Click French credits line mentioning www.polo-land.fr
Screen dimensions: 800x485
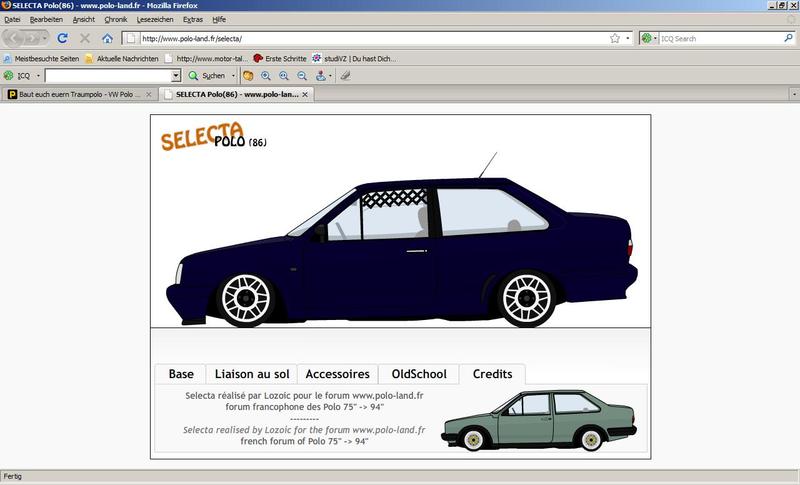point(304,396)
